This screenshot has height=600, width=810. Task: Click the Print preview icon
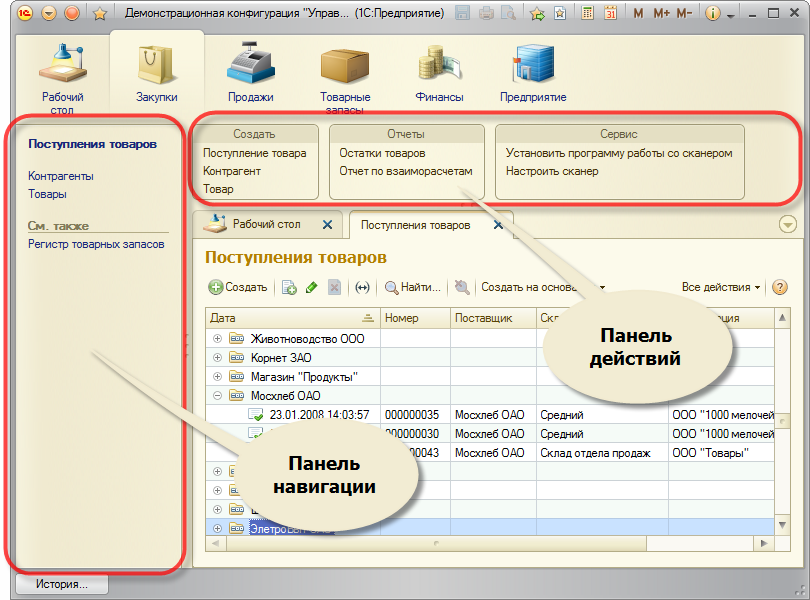pos(509,13)
